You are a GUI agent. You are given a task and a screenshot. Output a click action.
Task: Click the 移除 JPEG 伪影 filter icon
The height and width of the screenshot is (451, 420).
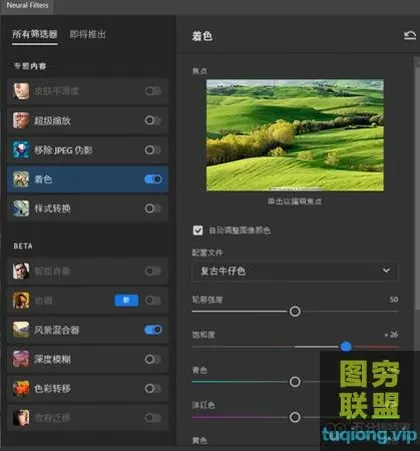pyautogui.click(x=21, y=150)
